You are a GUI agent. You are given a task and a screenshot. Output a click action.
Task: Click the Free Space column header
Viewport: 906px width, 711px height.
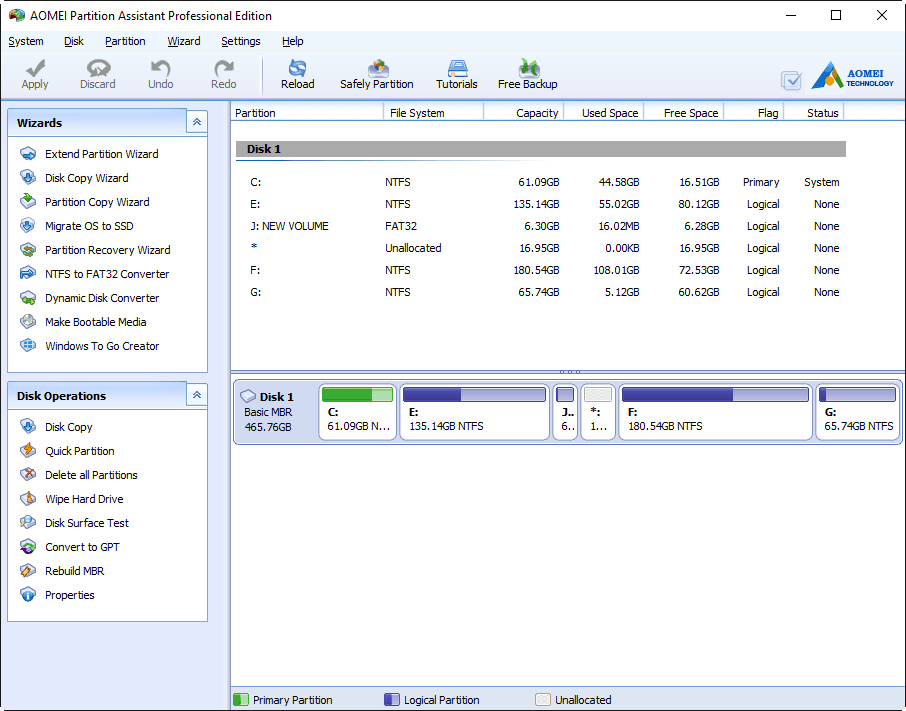click(x=684, y=113)
